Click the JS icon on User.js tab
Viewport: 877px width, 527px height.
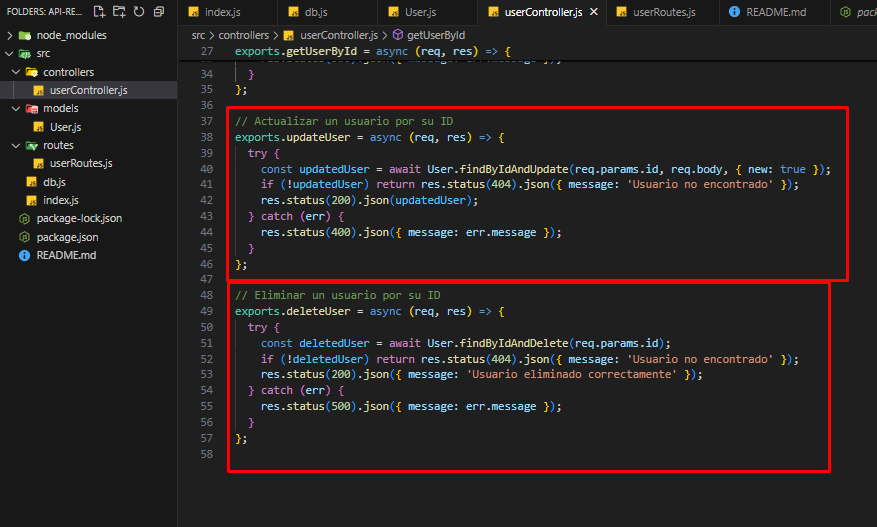click(394, 12)
